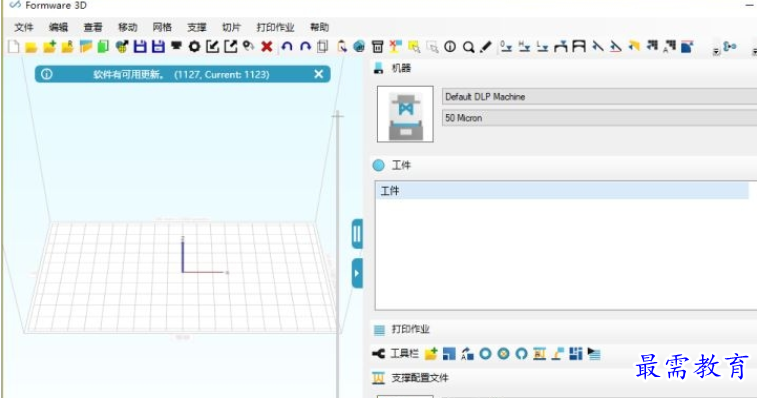The height and width of the screenshot is (398, 757).
Task: Open the 切片 menu
Action: click(231, 28)
